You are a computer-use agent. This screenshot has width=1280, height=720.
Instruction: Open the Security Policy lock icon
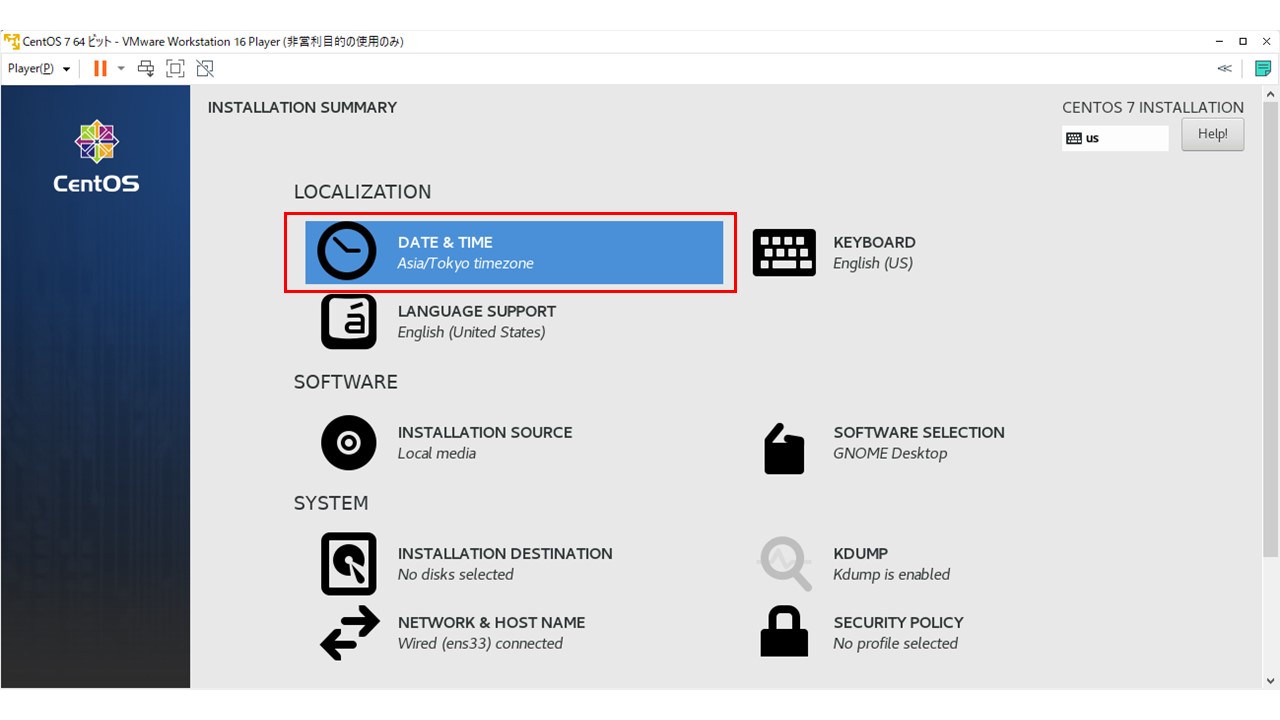click(x=784, y=631)
